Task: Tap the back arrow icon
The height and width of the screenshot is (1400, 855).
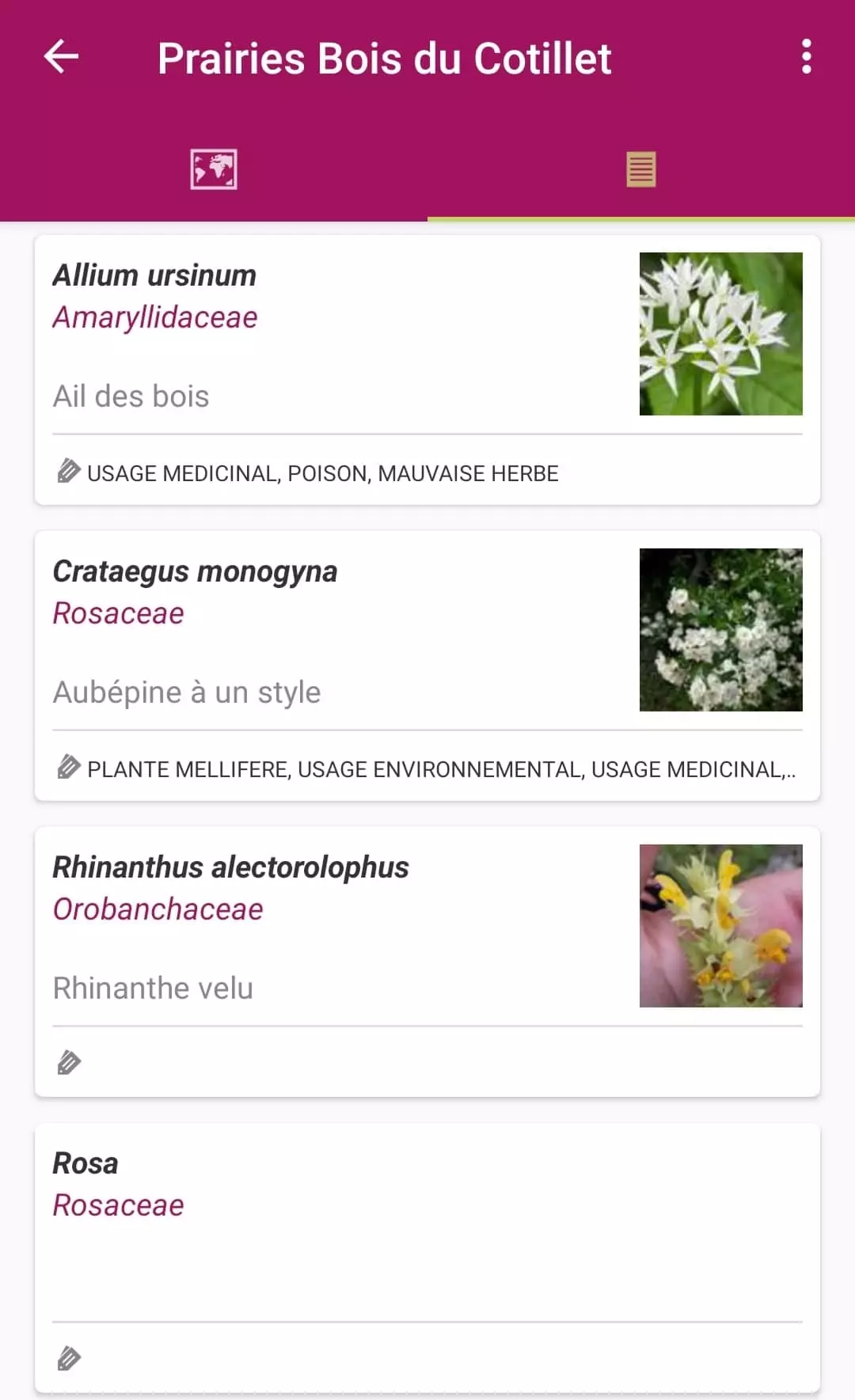Action: (x=61, y=57)
